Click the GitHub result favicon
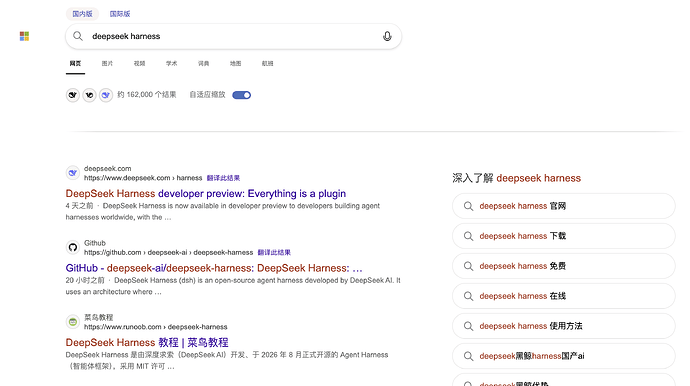 [73, 247]
